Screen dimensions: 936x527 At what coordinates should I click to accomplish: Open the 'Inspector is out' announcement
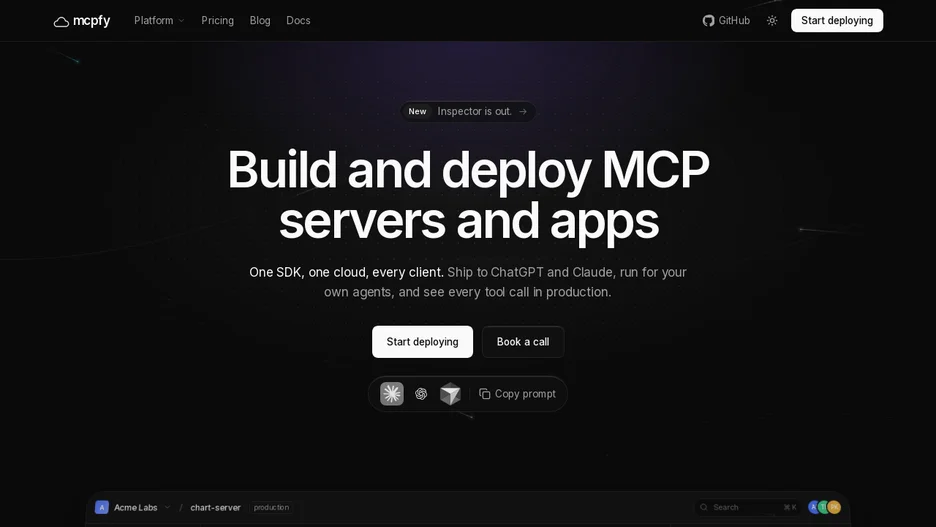pos(468,112)
